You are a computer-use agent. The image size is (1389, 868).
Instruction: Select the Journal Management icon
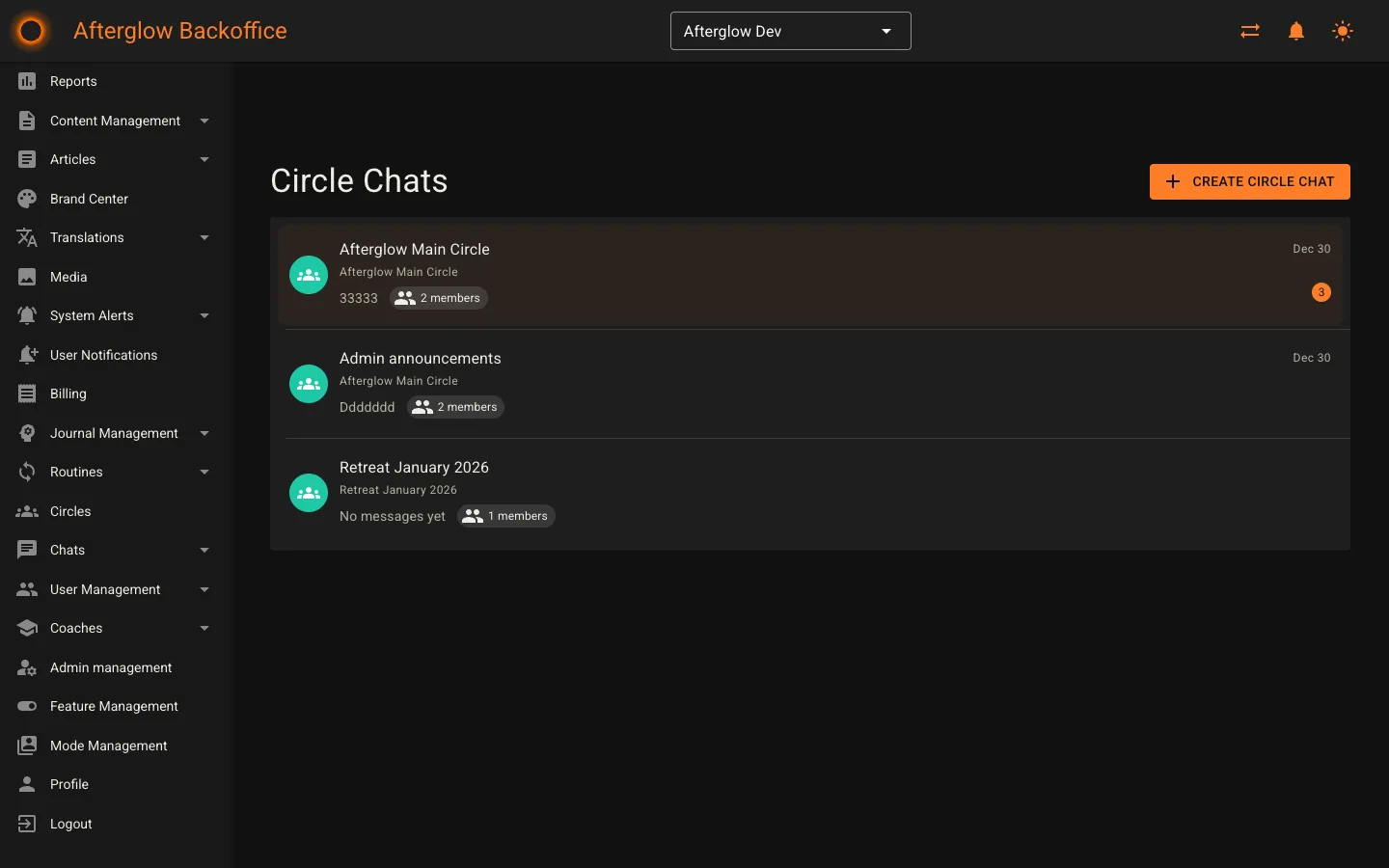(x=27, y=433)
